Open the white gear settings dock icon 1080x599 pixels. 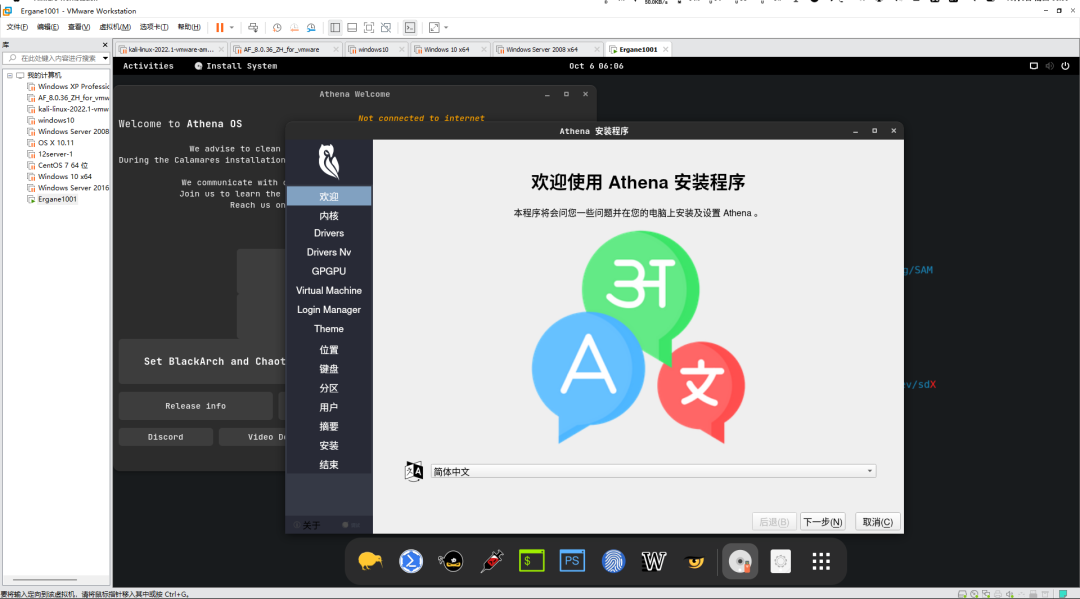coord(780,562)
